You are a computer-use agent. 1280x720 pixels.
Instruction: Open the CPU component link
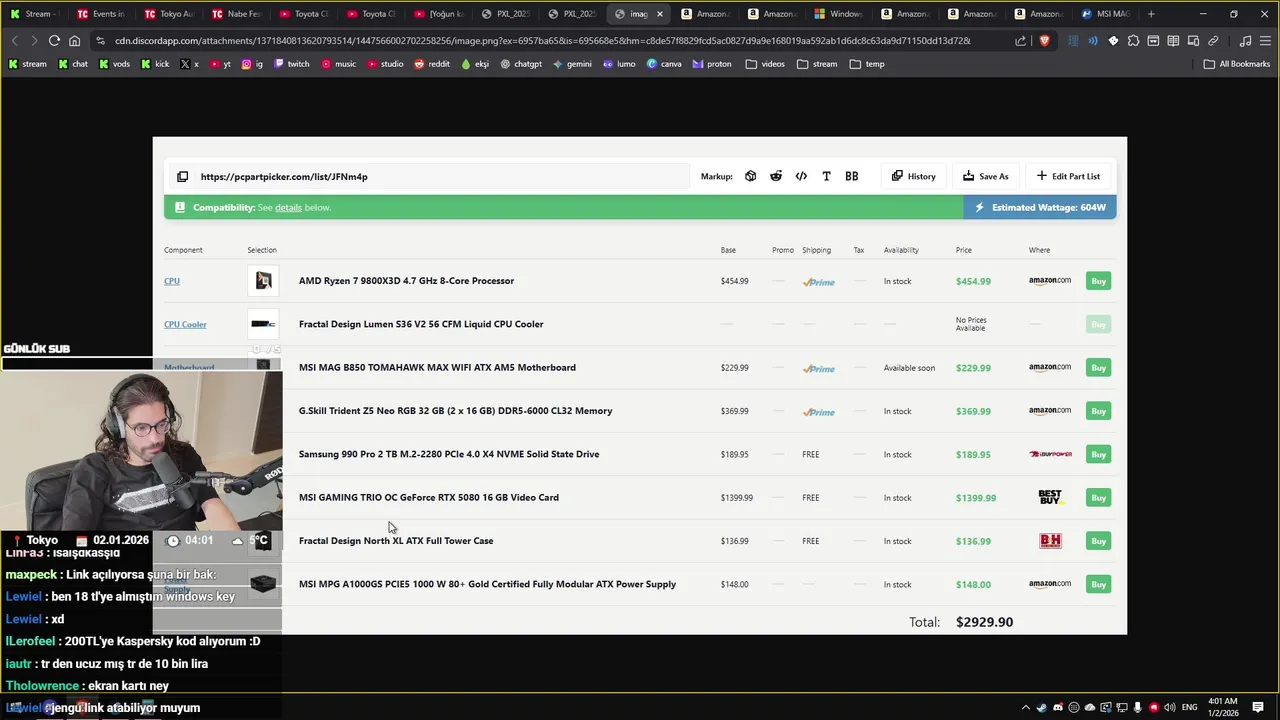pos(172,281)
